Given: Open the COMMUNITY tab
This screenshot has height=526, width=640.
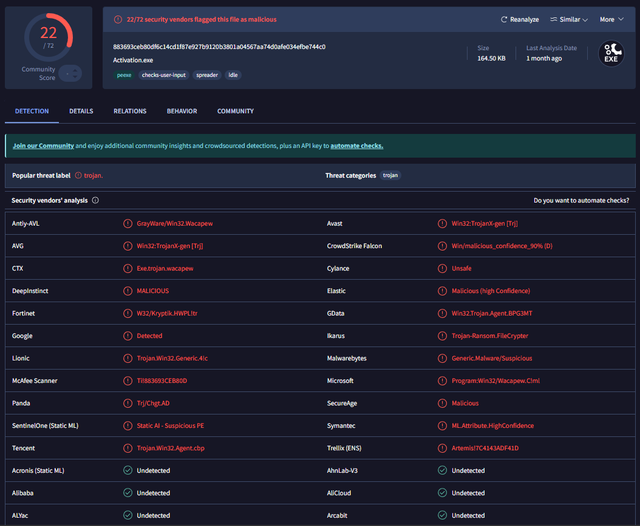Looking at the screenshot, I should tap(236, 111).
